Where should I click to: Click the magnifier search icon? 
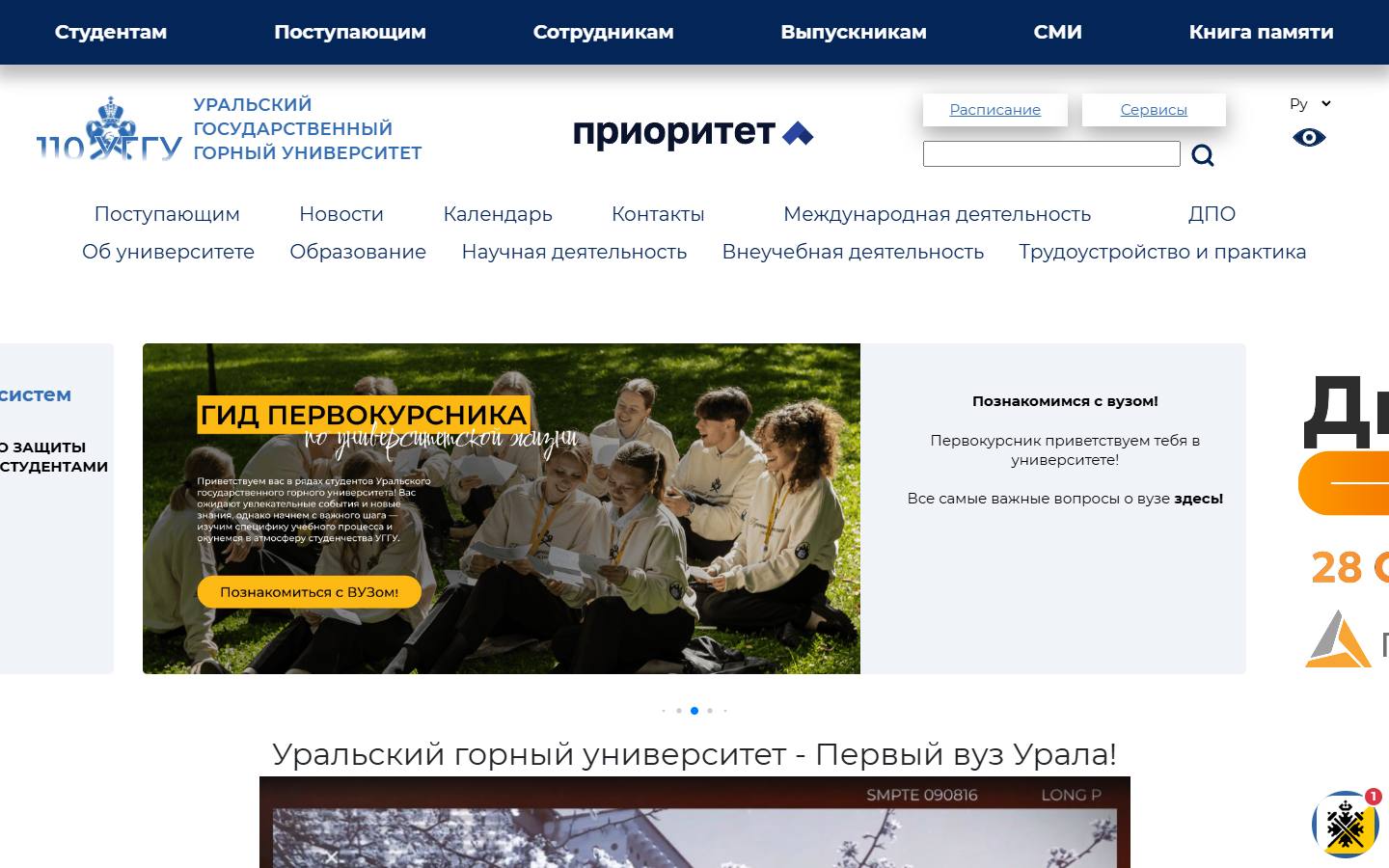tap(1203, 155)
